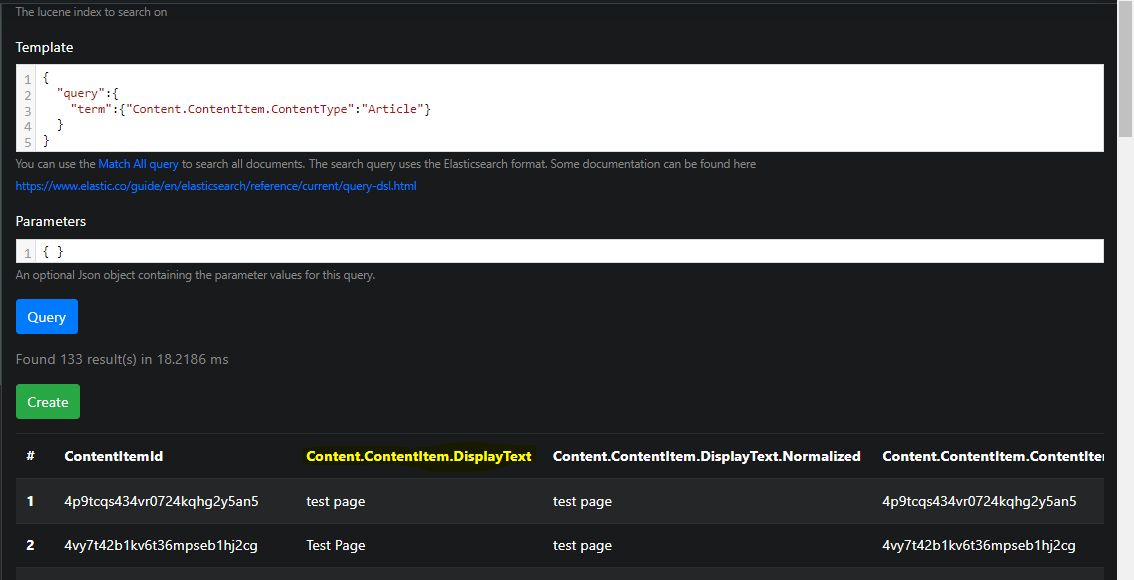Click the Template section heading
Viewport: 1134px width, 580px height.
tap(44, 47)
